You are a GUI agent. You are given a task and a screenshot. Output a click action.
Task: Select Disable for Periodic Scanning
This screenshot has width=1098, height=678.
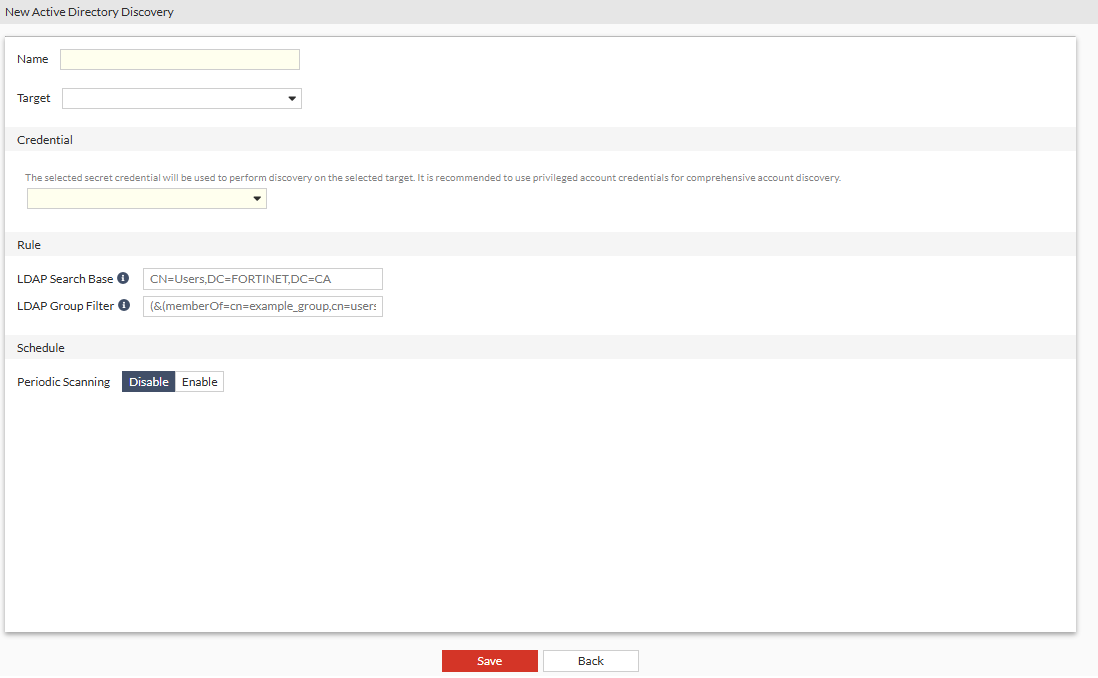coord(148,382)
